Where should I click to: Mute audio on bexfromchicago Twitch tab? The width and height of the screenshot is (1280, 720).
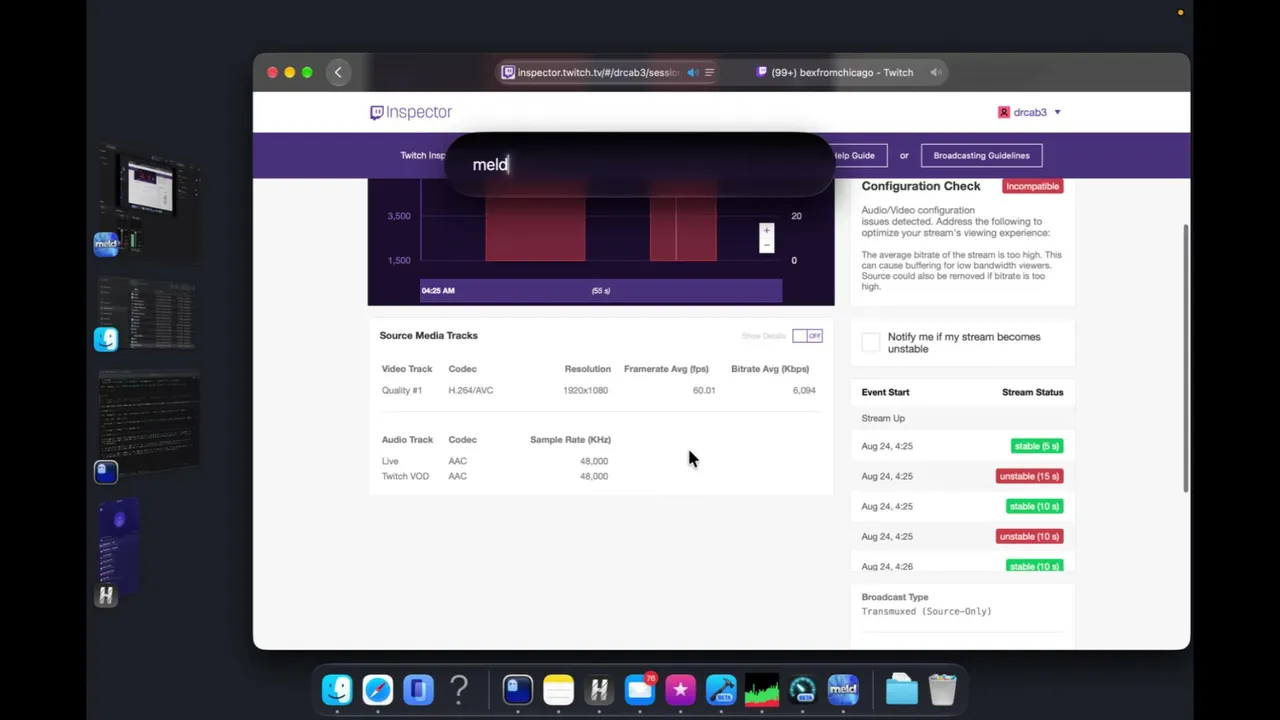[935, 72]
